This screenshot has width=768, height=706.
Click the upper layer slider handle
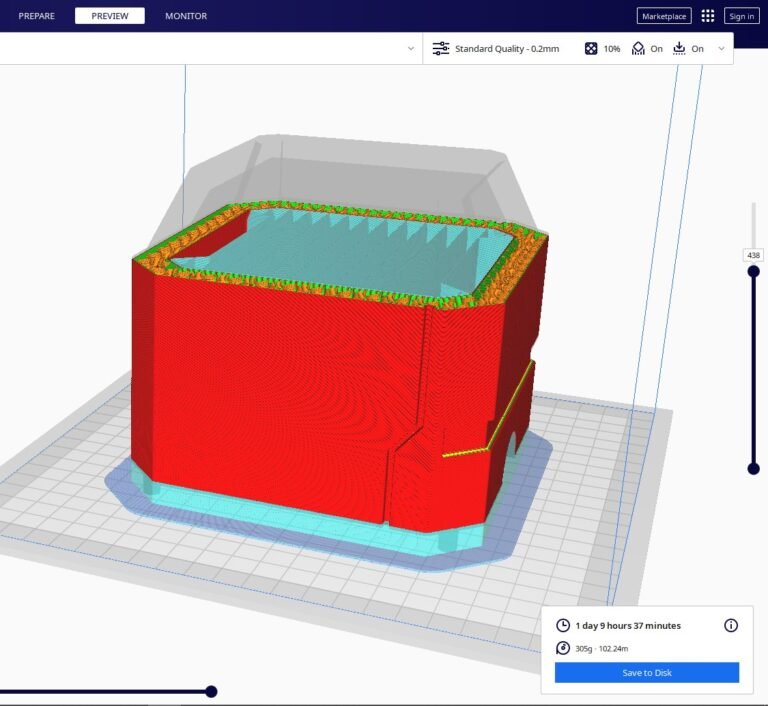753,271
